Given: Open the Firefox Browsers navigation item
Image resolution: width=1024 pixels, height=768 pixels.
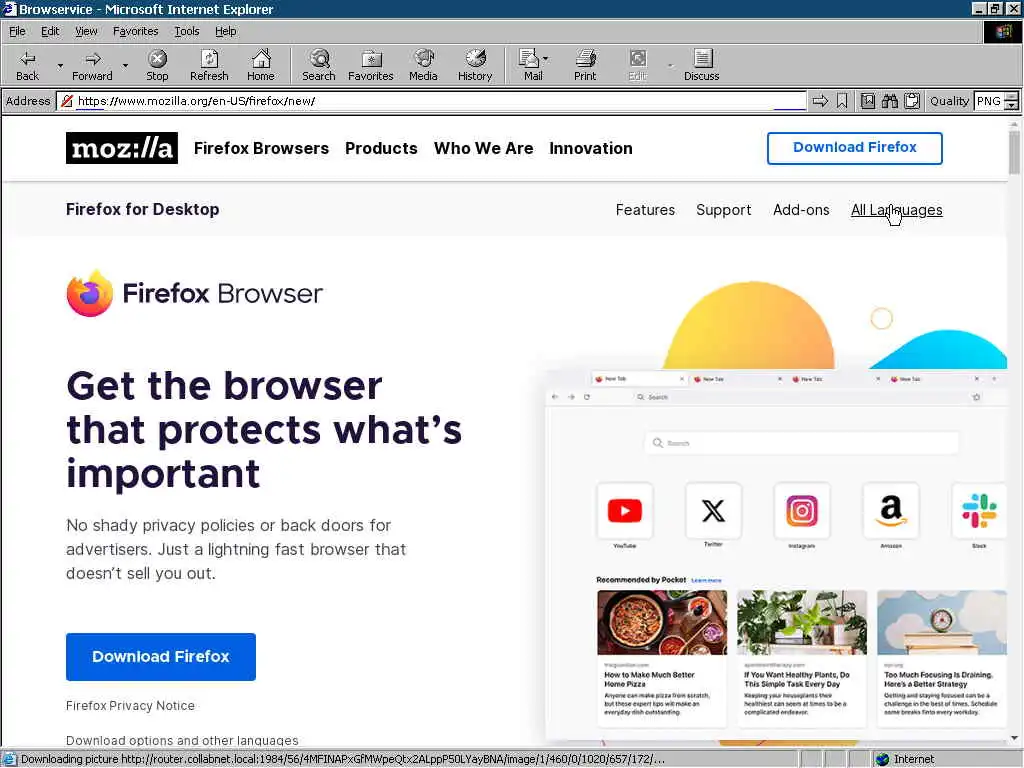Looking at the screenshot, I should (261, 148).
